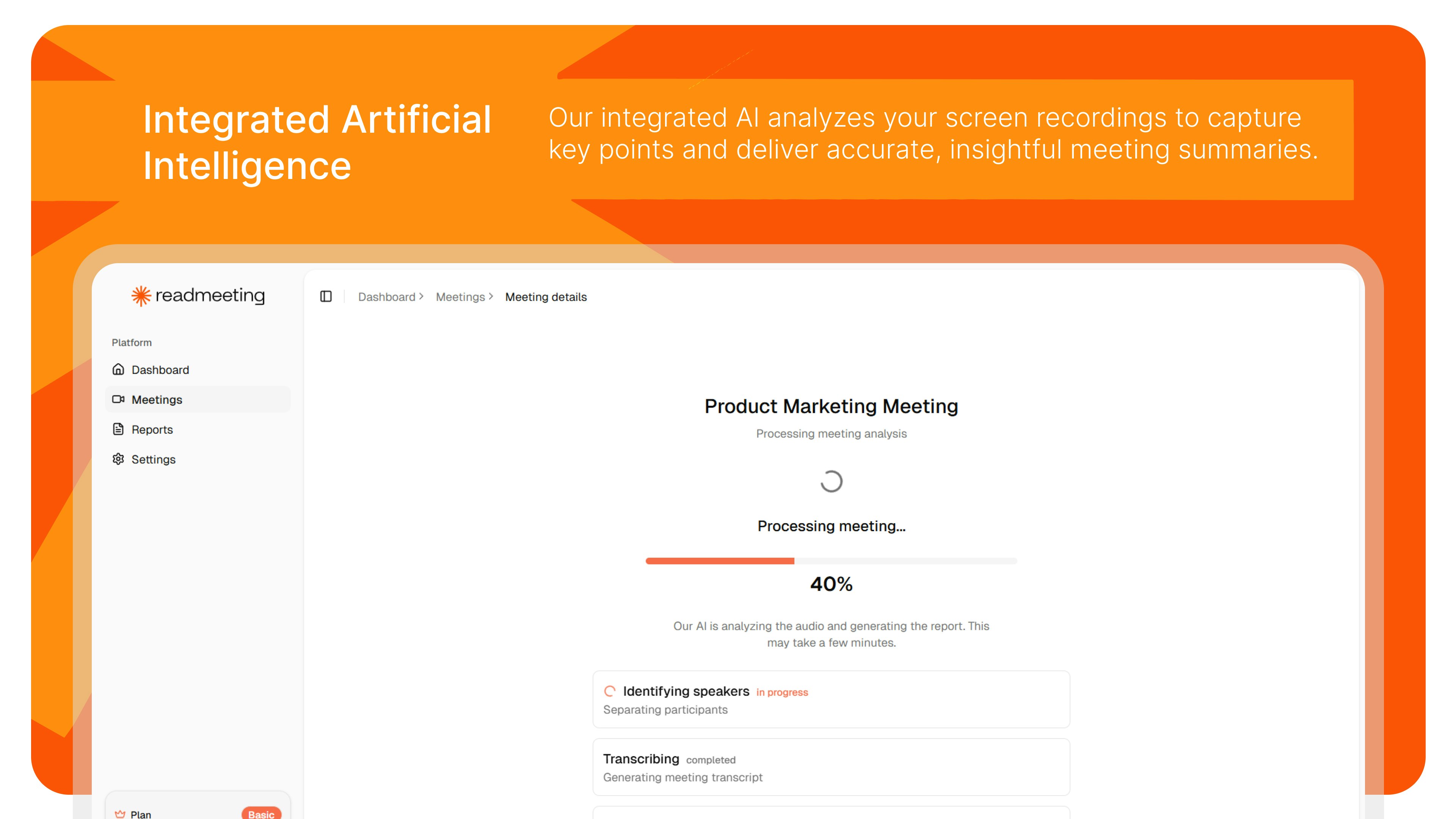Click the home icon beside Dashboard in sidebar
The image size is (1456, 819).
(118, 370)
